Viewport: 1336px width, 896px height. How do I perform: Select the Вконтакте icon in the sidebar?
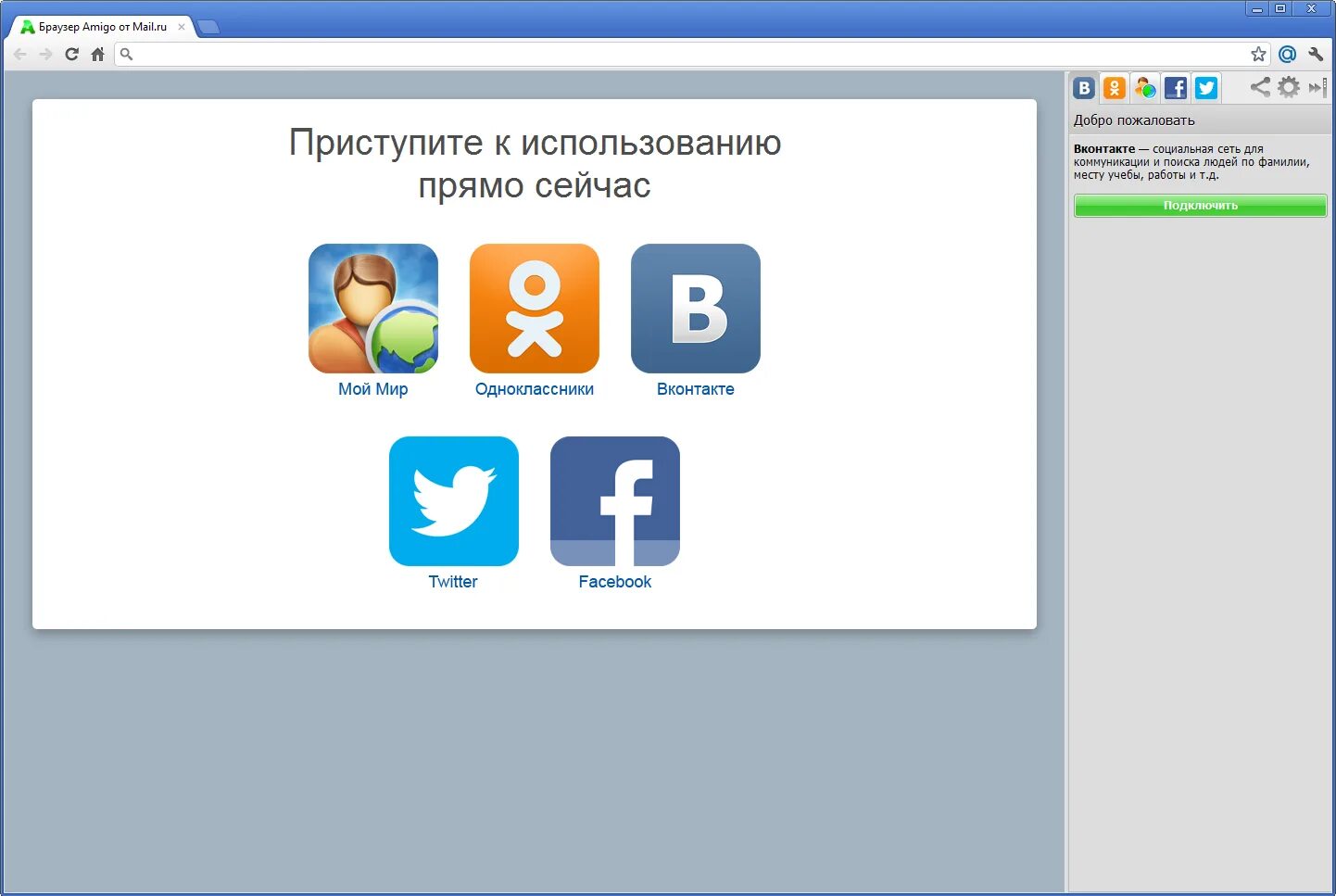tap(1084, 88)
